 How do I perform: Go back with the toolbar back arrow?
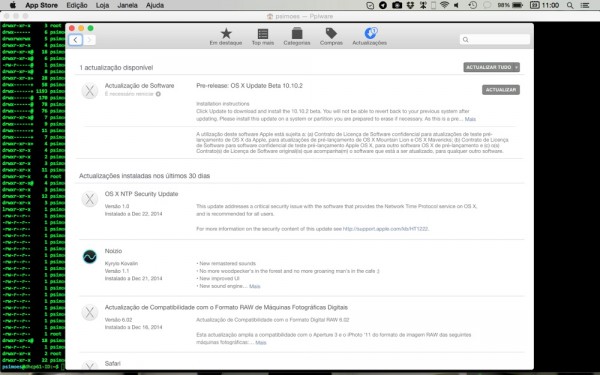[x=75, y=40]
